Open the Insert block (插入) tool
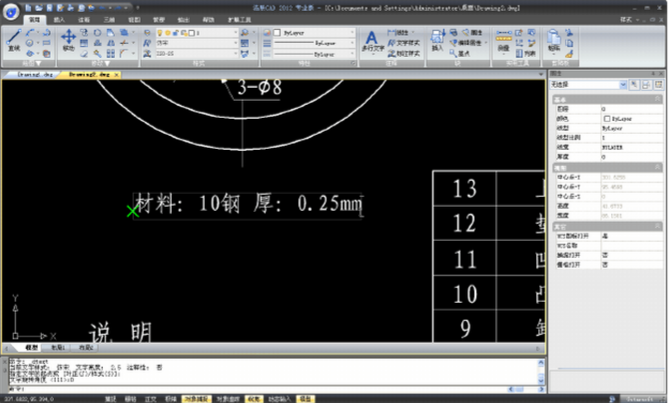This screenshot has height=403, width=670. [437, 41]
